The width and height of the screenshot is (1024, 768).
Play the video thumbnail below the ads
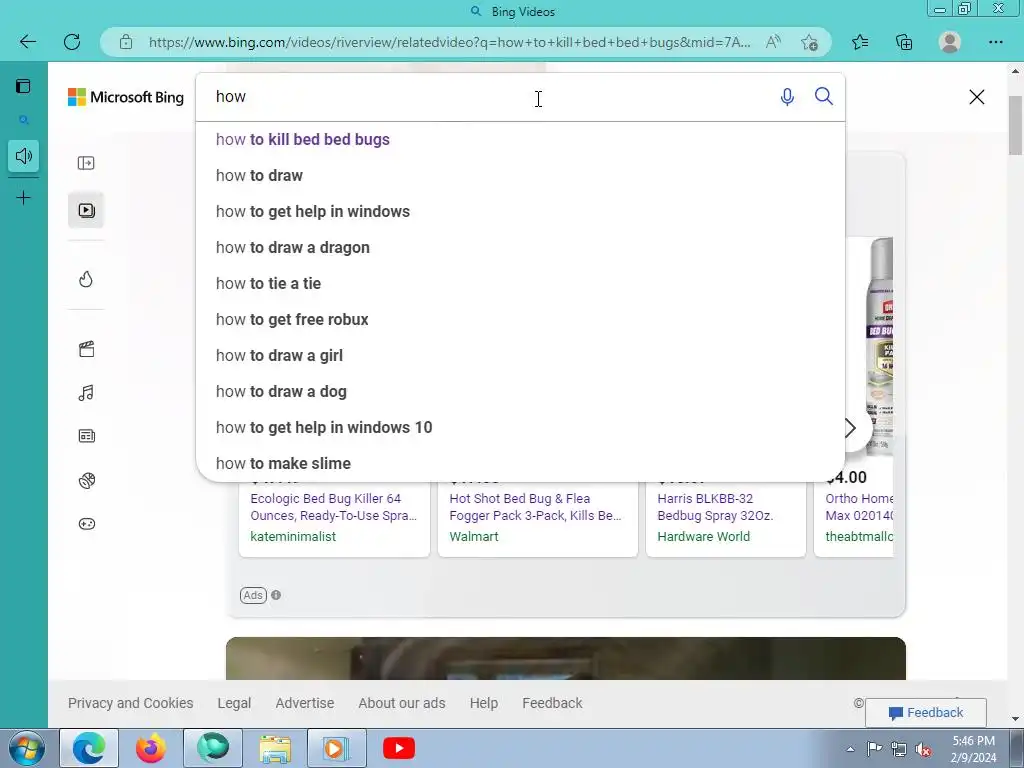click(566, 658)
